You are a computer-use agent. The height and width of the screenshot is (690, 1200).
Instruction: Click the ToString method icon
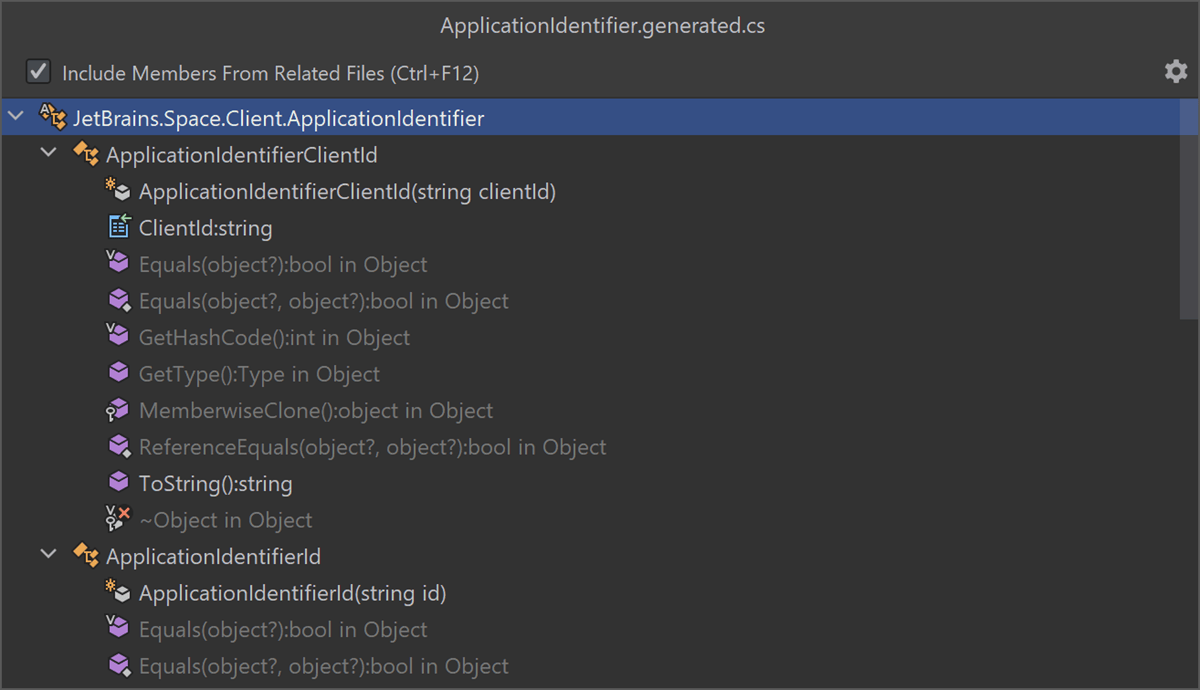[119, 483]
